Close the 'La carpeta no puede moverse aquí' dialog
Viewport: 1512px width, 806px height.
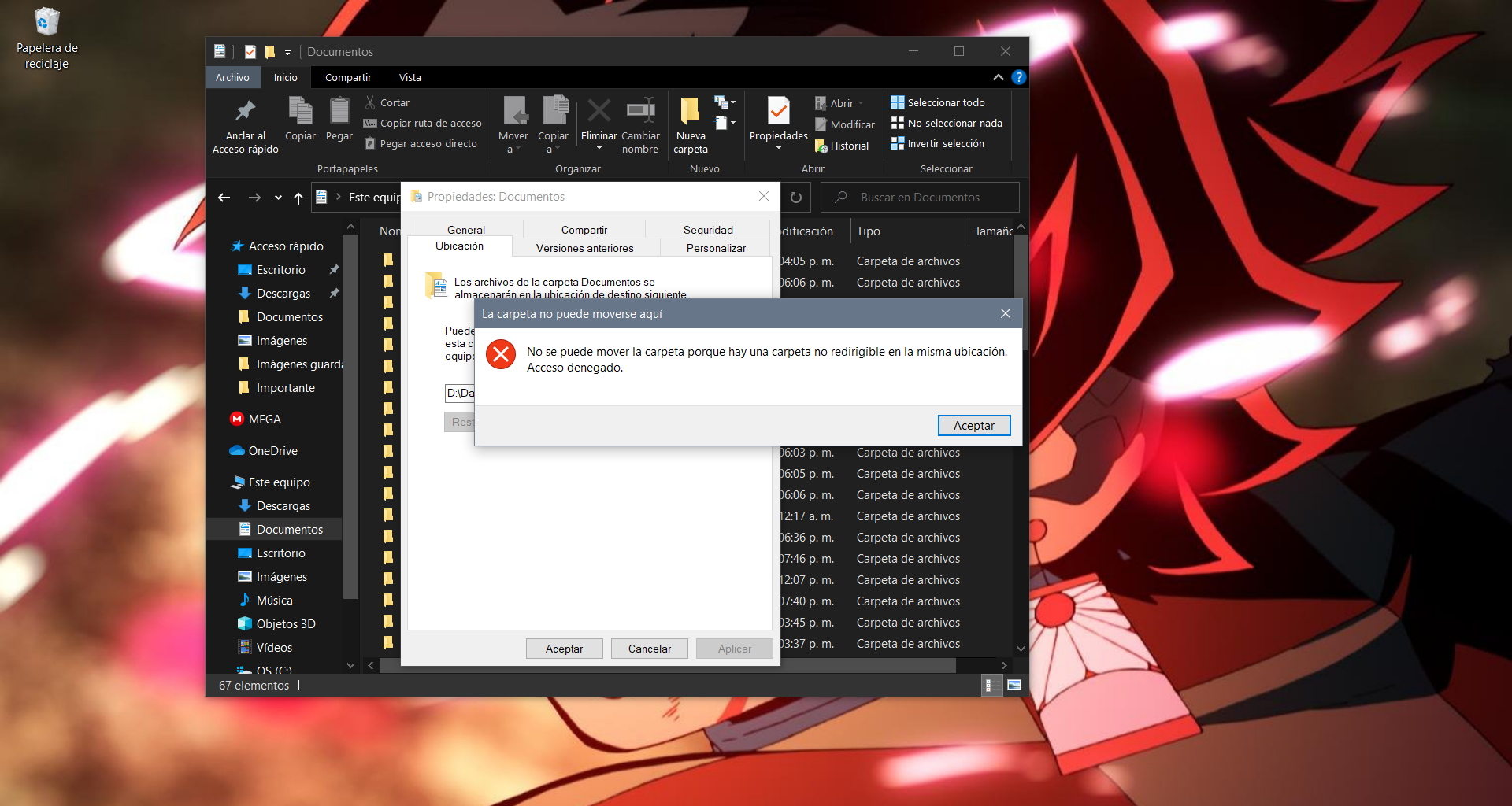[x=1006, y=313]
